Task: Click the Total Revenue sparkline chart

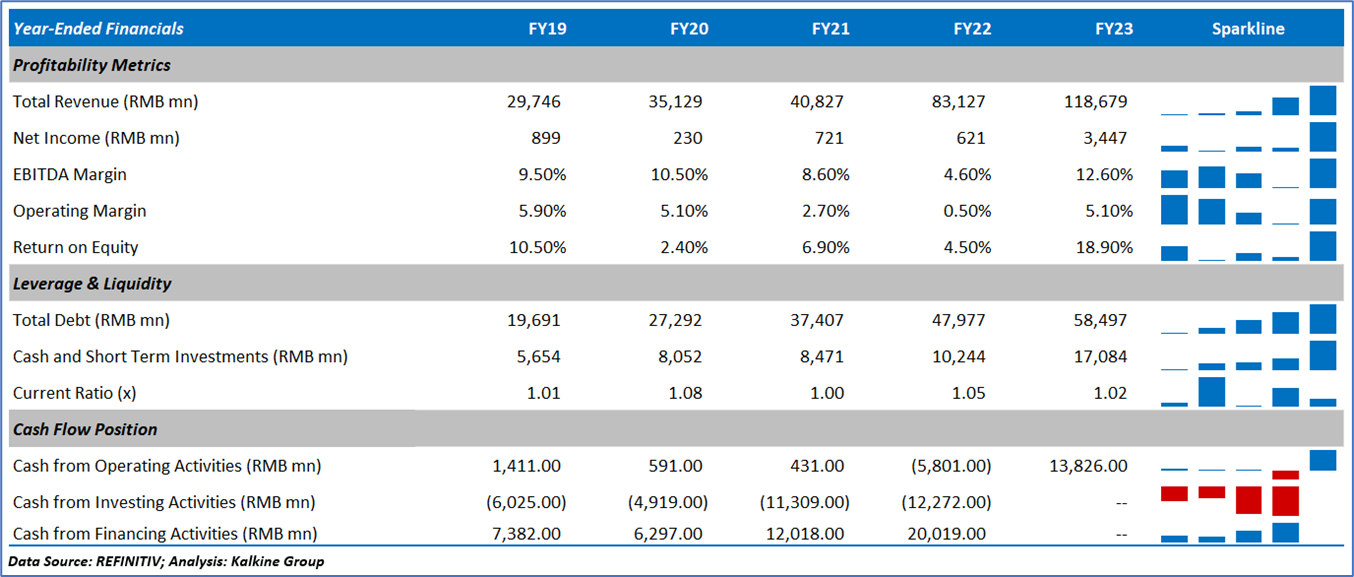Action: 1248,102
